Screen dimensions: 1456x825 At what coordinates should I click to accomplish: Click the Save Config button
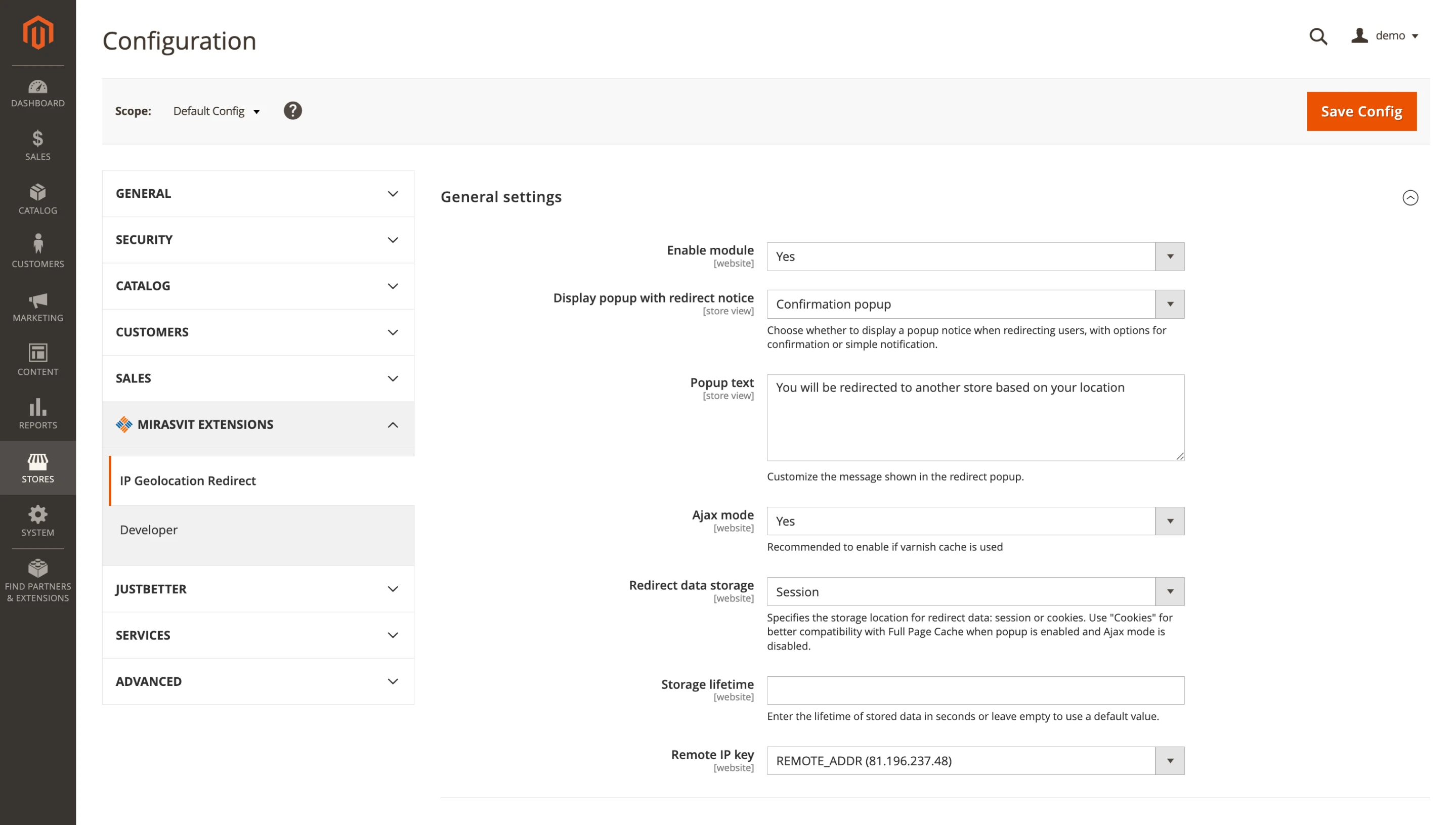1361,111
